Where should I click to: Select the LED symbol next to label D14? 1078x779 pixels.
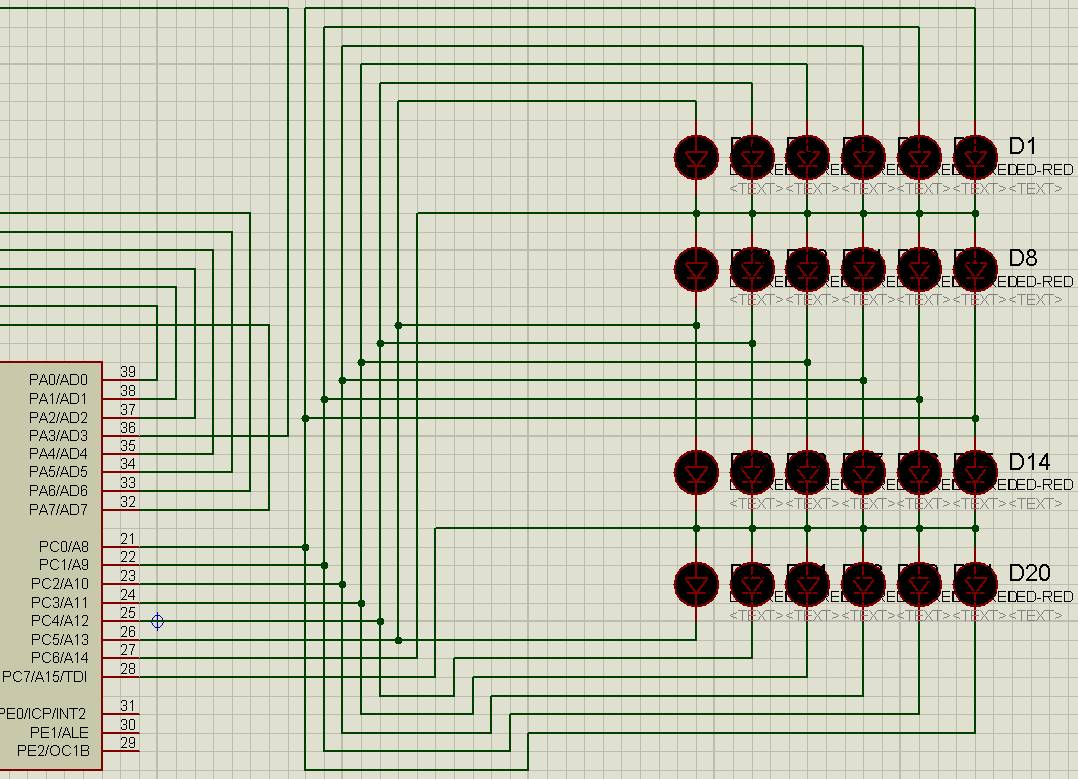point(975,472)
